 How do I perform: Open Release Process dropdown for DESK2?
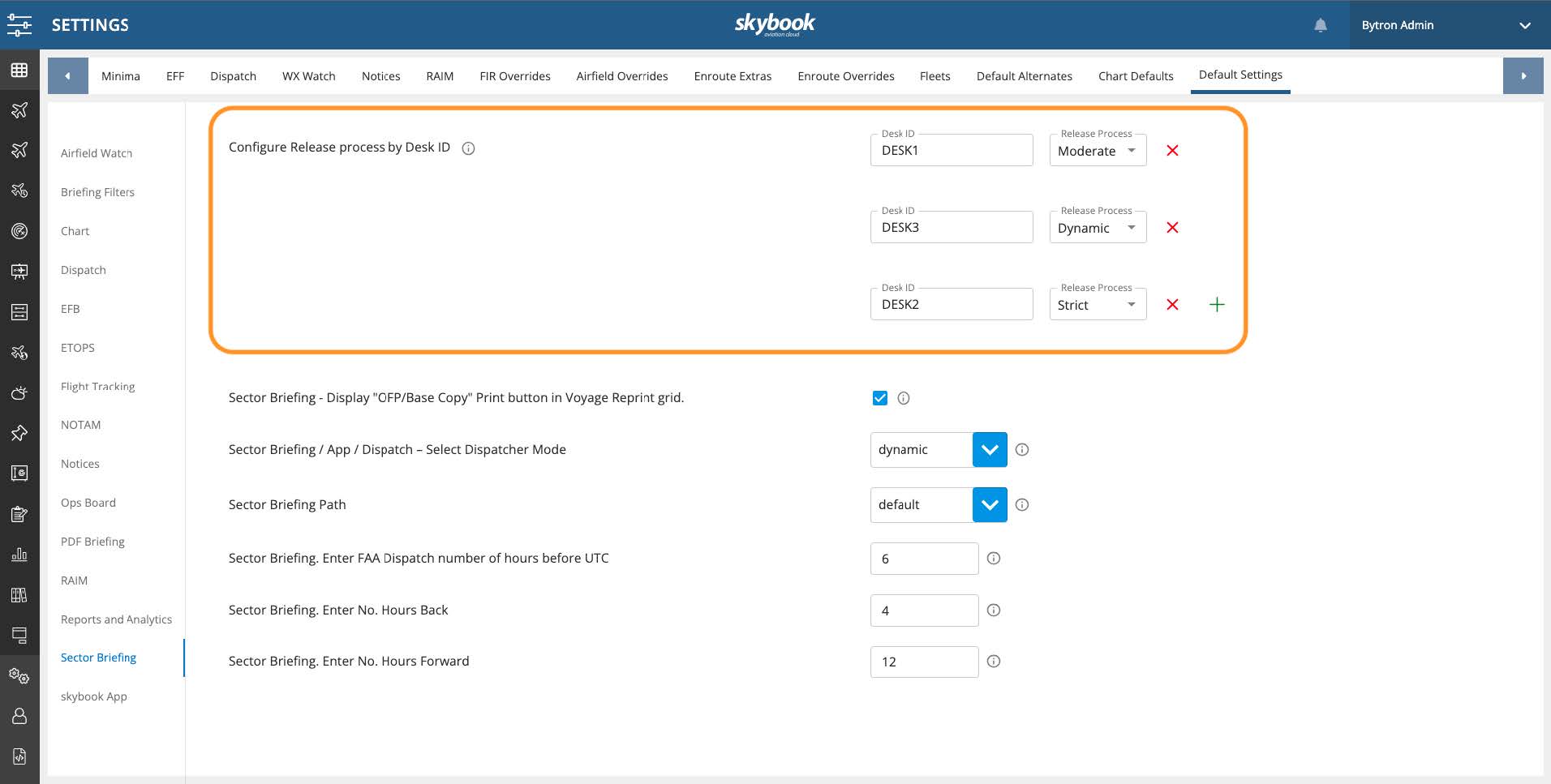1098,305
